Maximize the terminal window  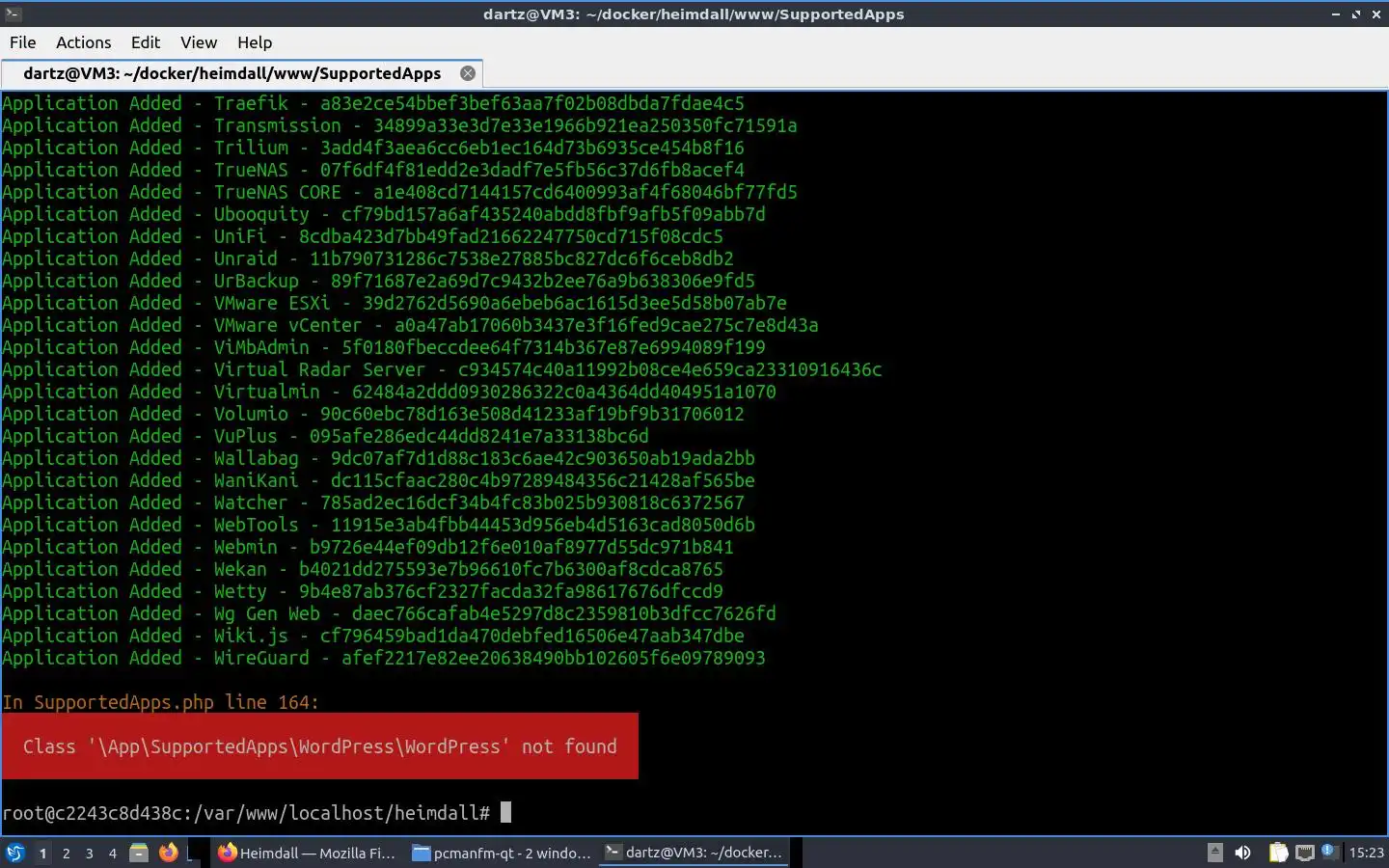pos(1355,14)
